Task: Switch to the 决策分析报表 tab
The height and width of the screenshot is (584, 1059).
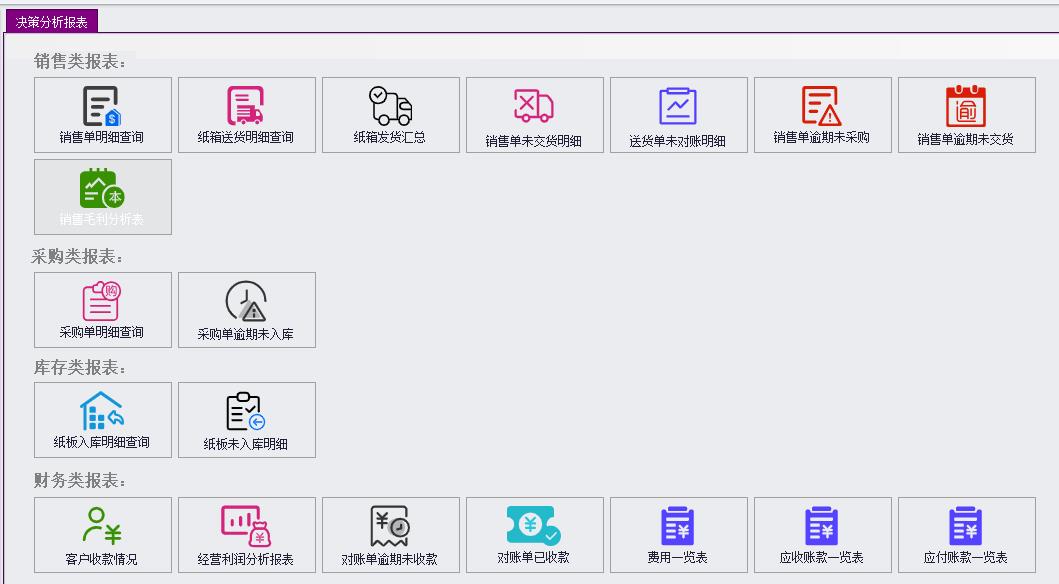Action: click(x=47, y=18)
